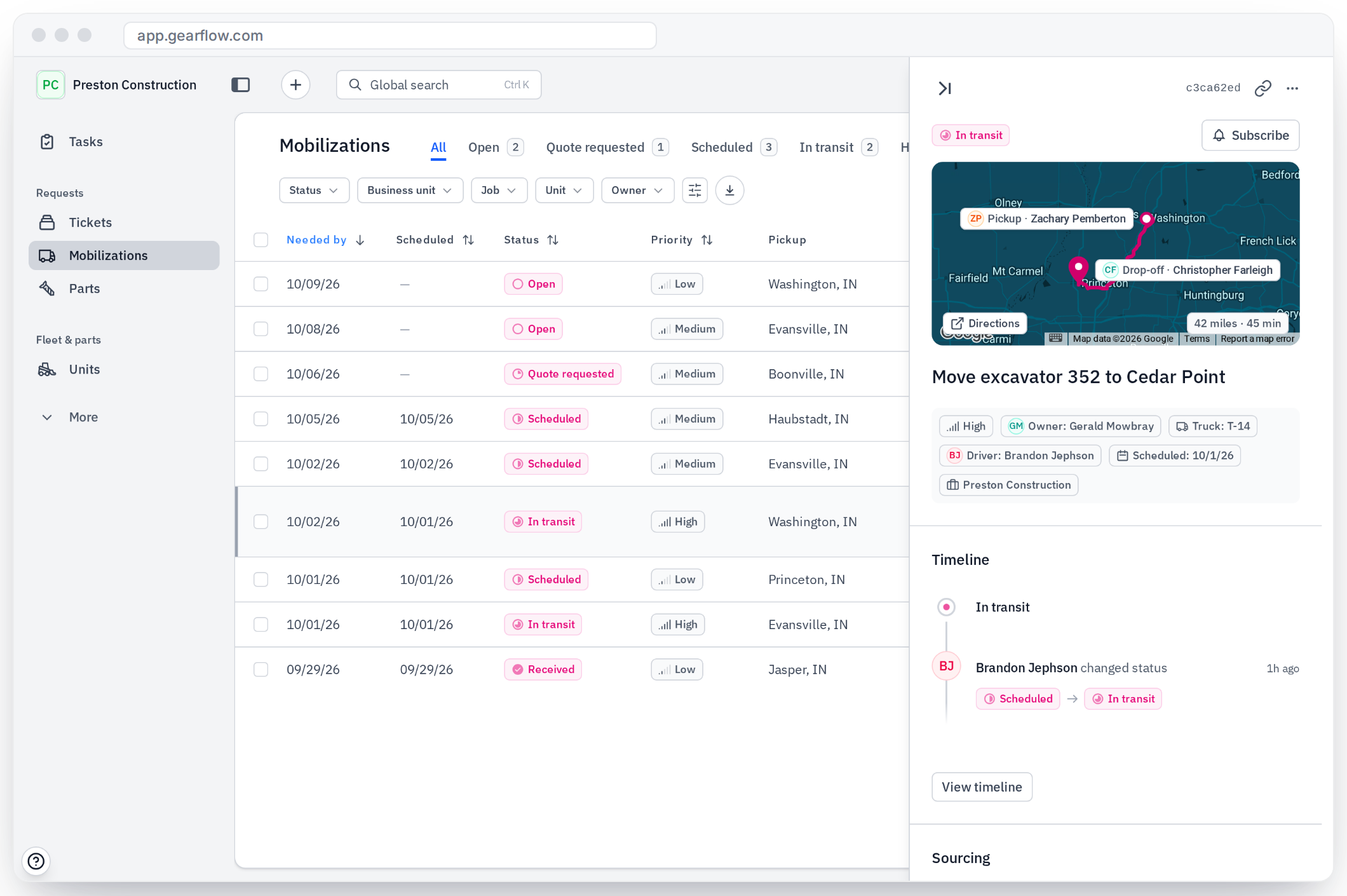The image size is (1347, 896).
Task: Open the Owner filter dropdown
Action: pos(637,190)
